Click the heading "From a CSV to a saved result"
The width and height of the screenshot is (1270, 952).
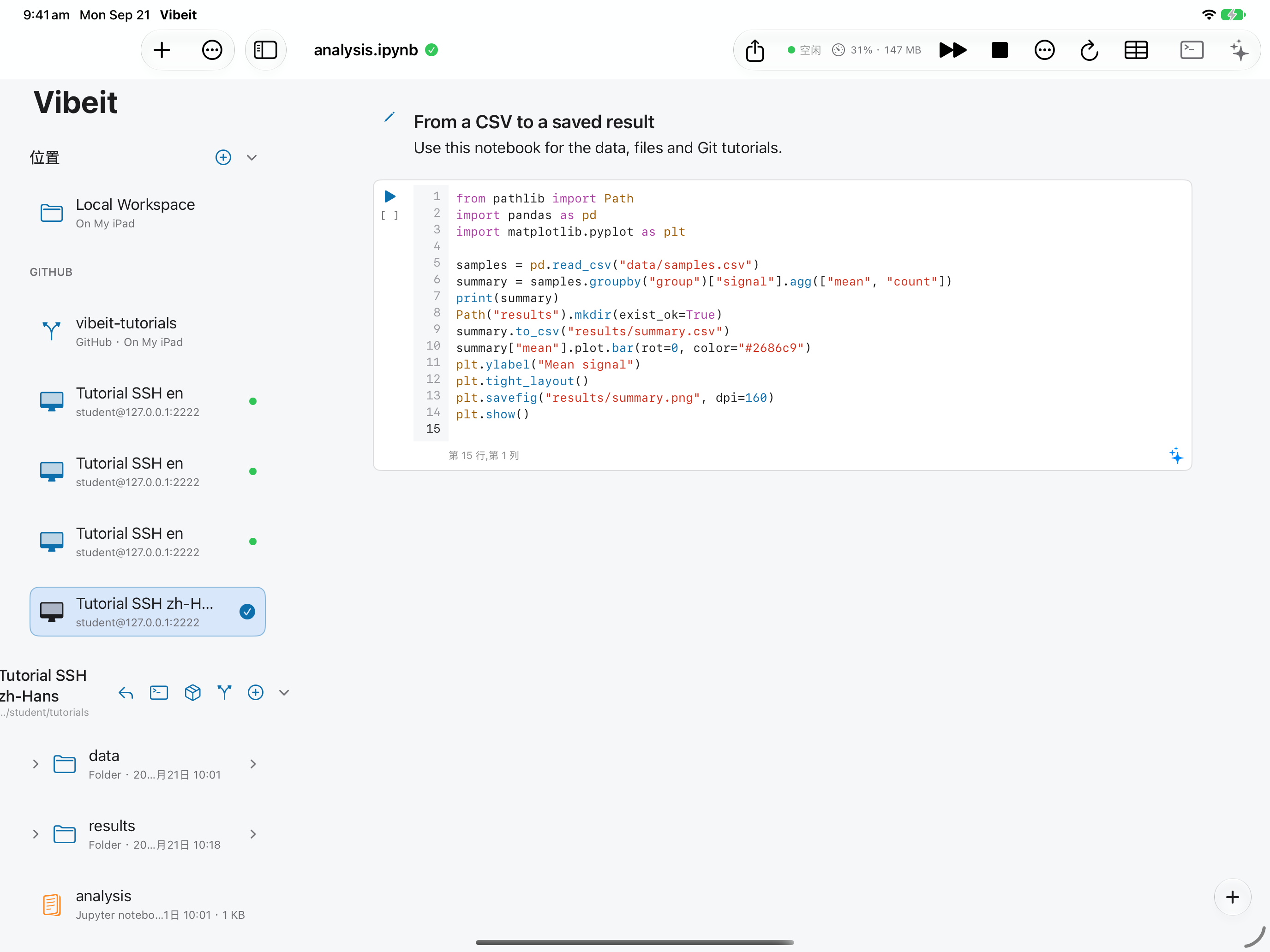coord(534,122)
